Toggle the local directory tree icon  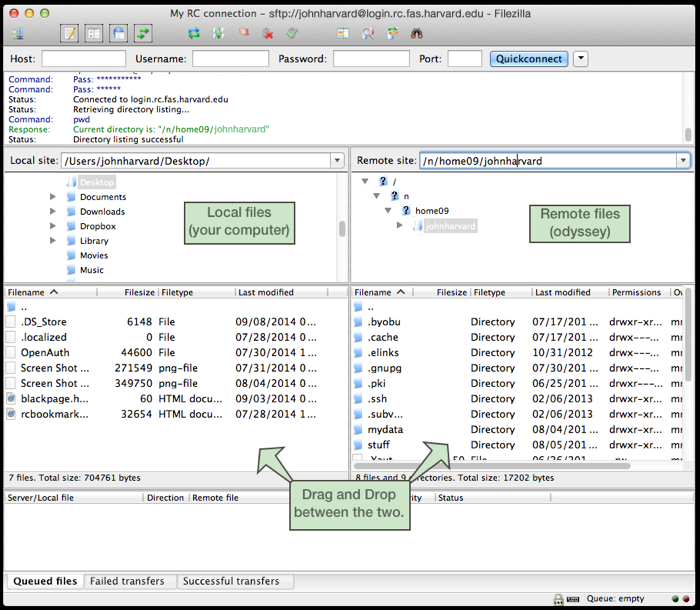[93, 33]
